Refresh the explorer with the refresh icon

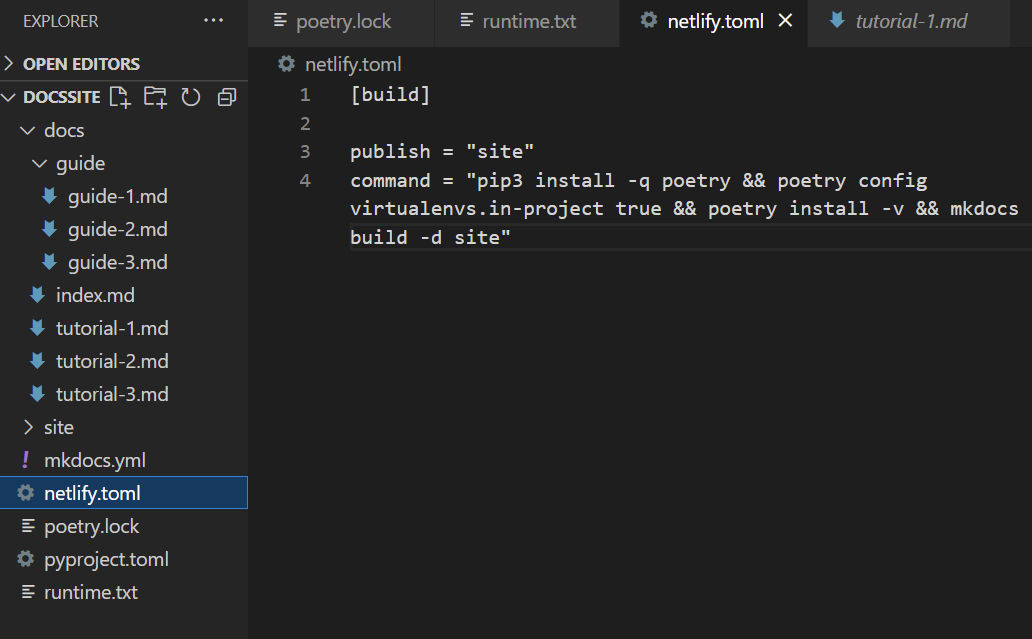tap(191, 97)
